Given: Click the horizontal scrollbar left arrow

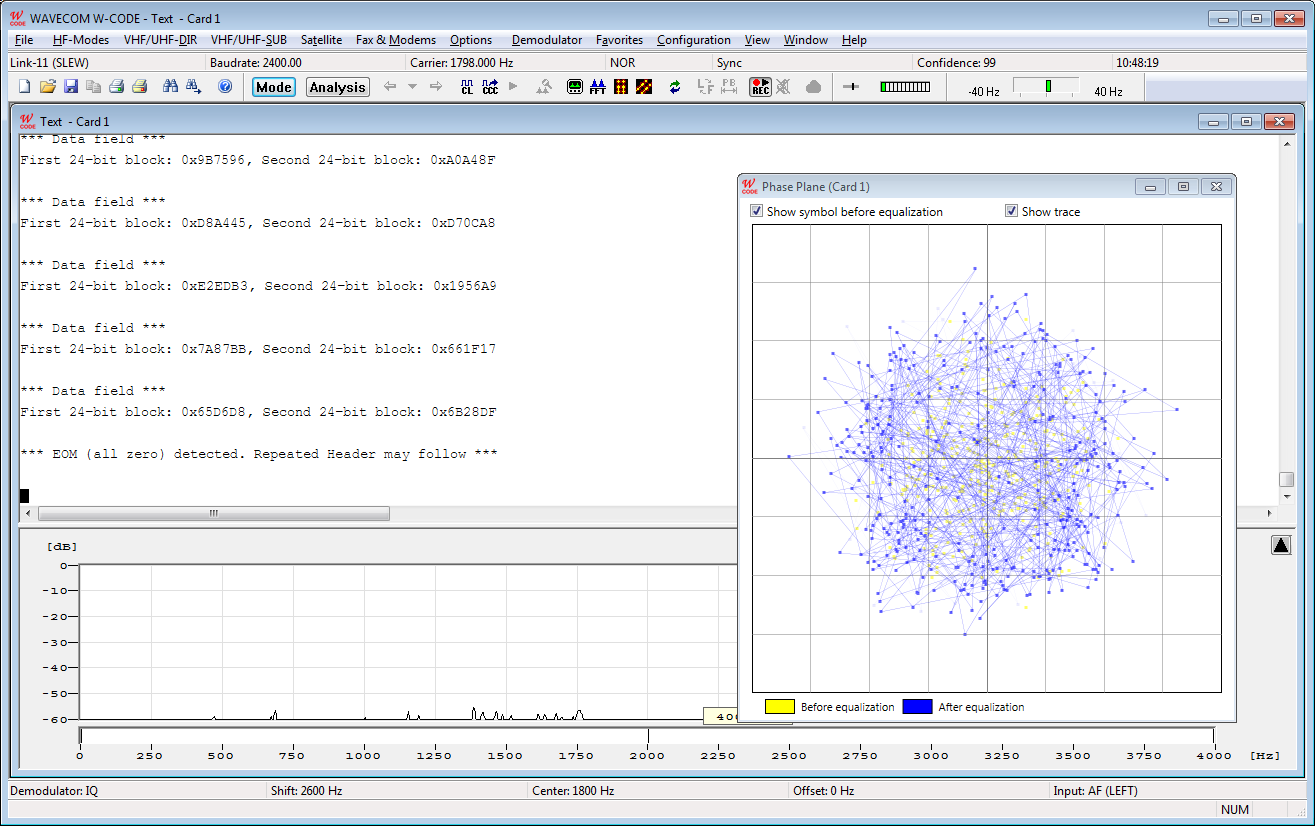Looking at the screenshot, I should click(27, 513).
